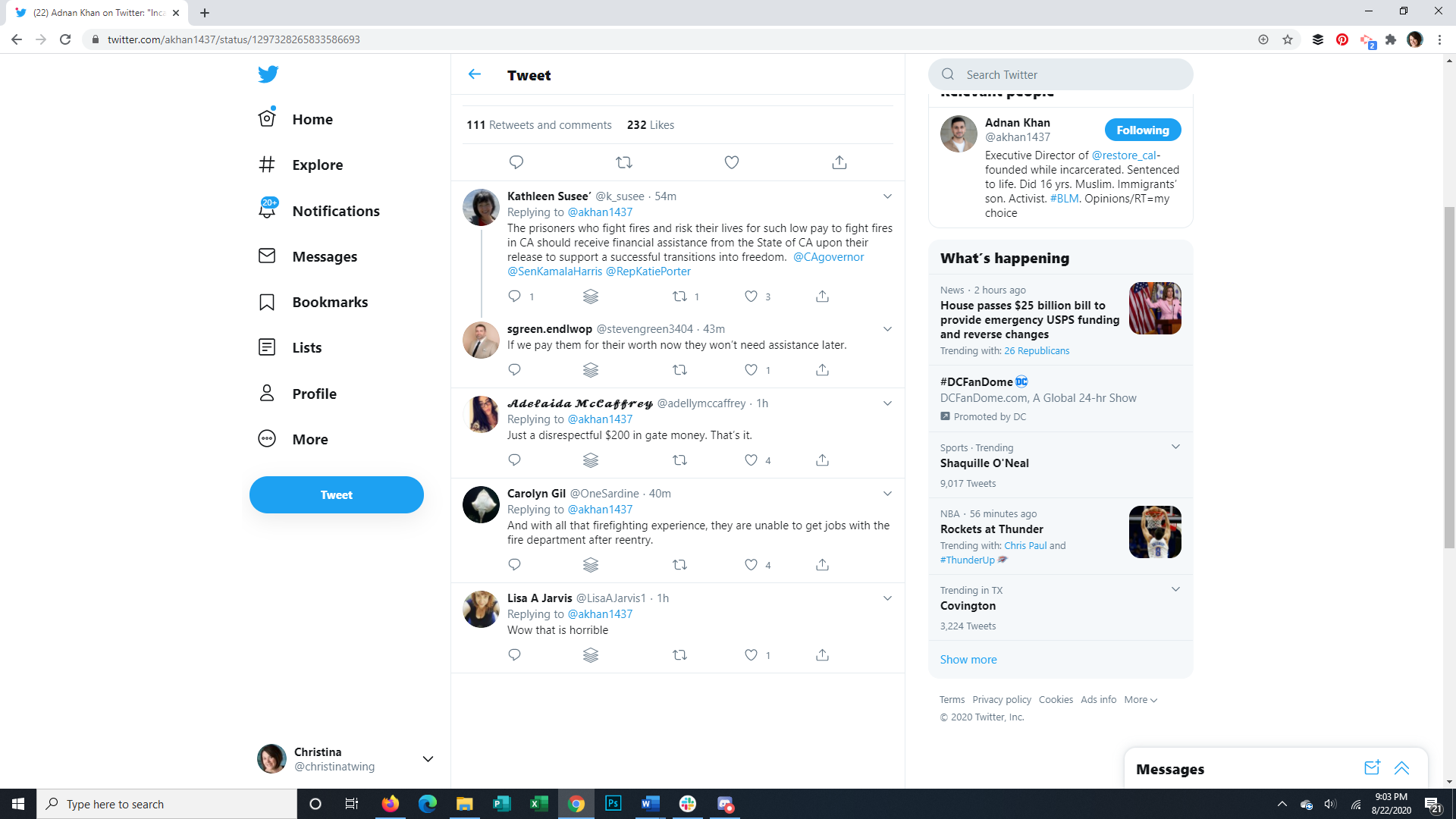Viewport: 1456px width, 819px height.
Task: Share Lisa A Jarvis's reply
Action: (822, 655)
